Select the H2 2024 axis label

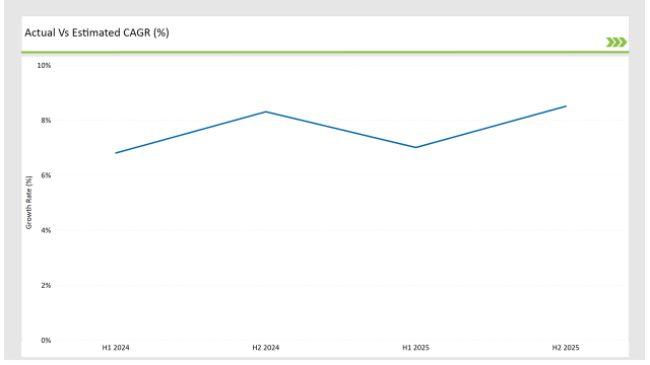[x=266, y=348]
